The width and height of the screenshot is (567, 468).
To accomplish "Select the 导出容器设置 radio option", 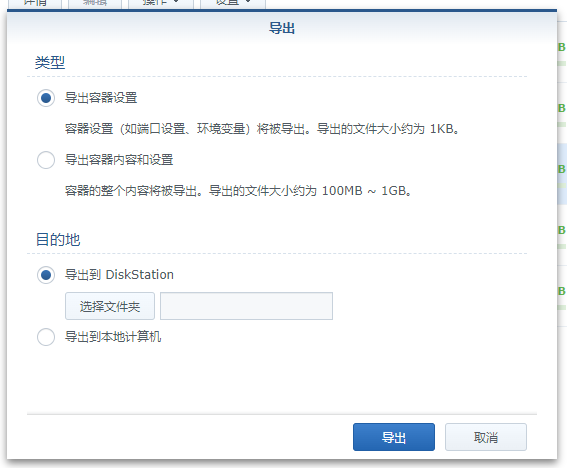I will pyautogui.click(x=46, y=98).
